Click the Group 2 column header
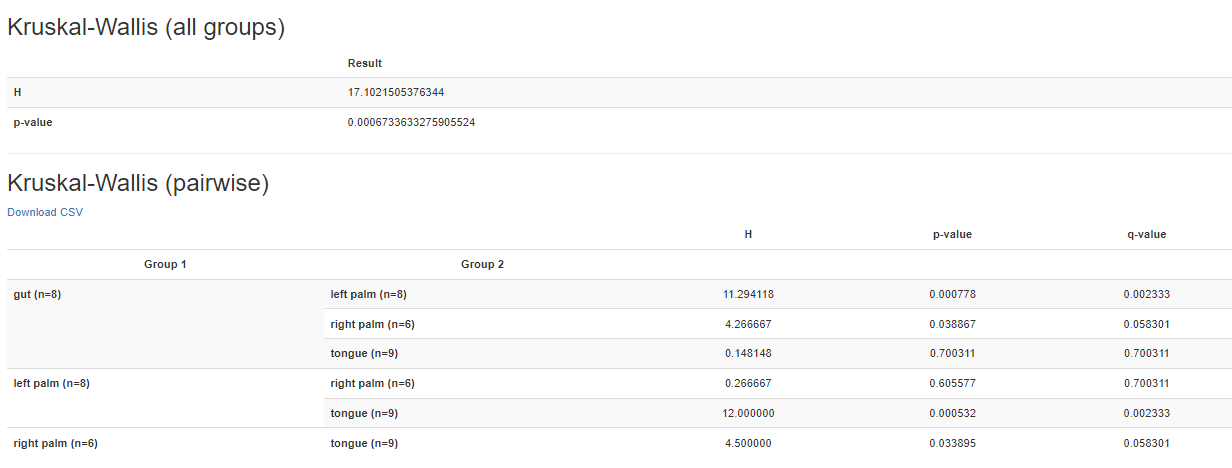Screen dimensions: 1232x468 (x=482, y=264)
